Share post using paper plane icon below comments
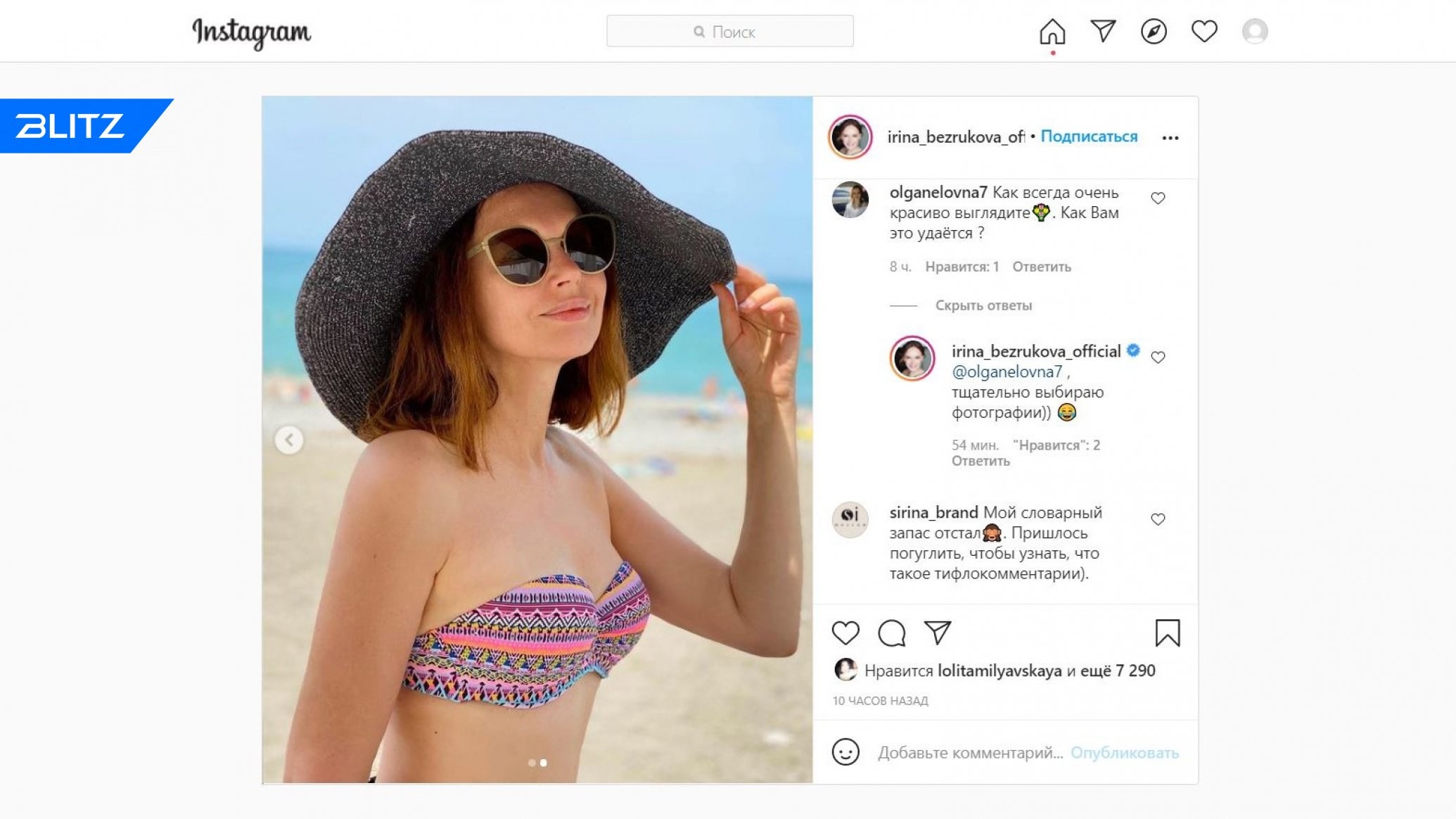This screenshot has height=819, width=1456. click(x=938, y=633)
